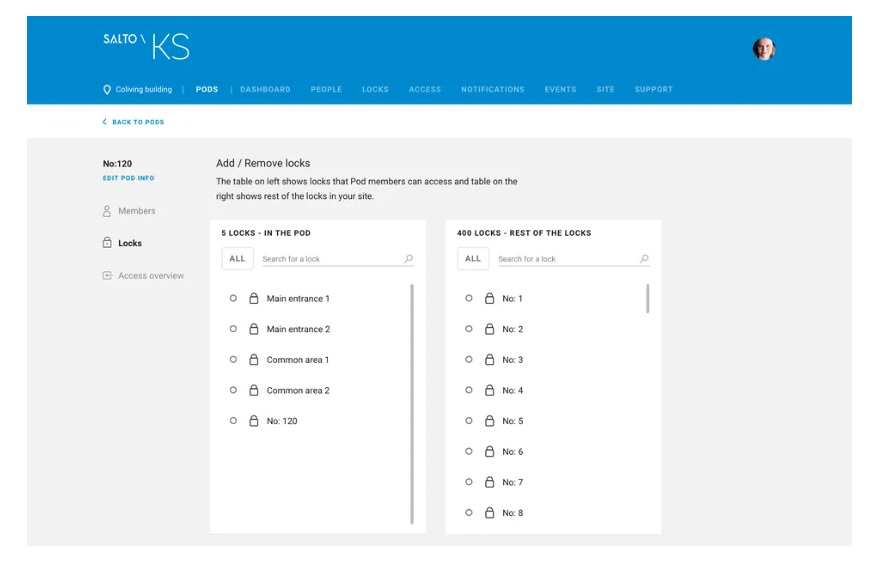Open the Notifications tab
Viewport: 879px width, 562px height.
pos(492,90)
